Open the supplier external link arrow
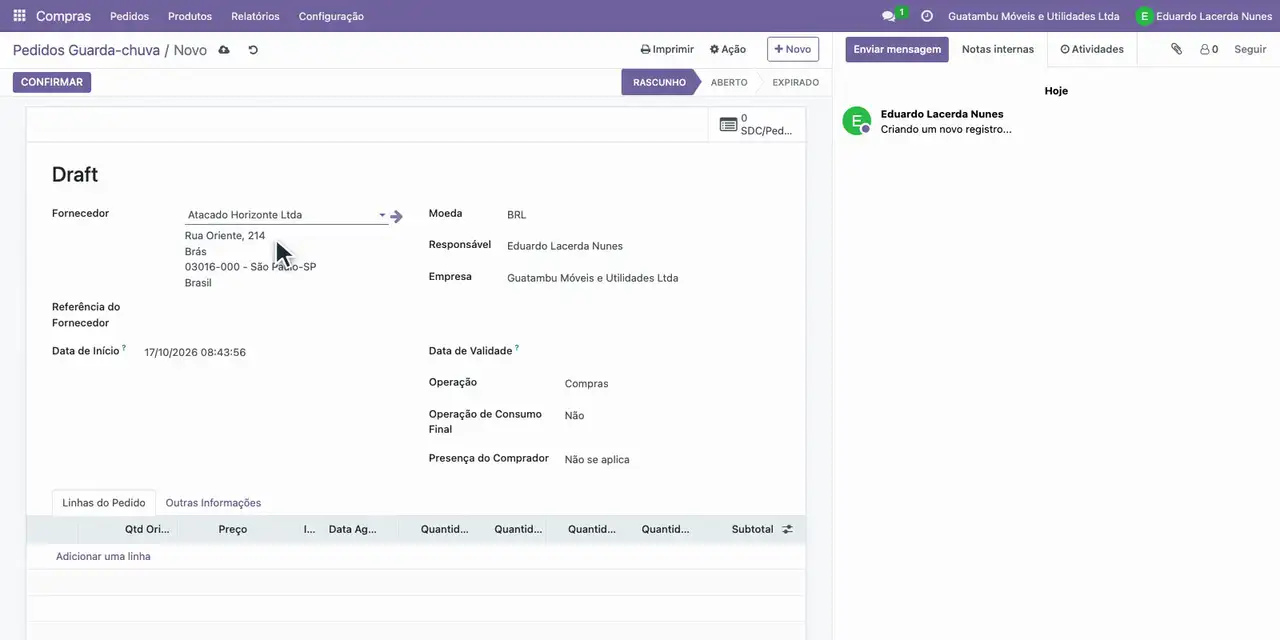 point(397,216)
